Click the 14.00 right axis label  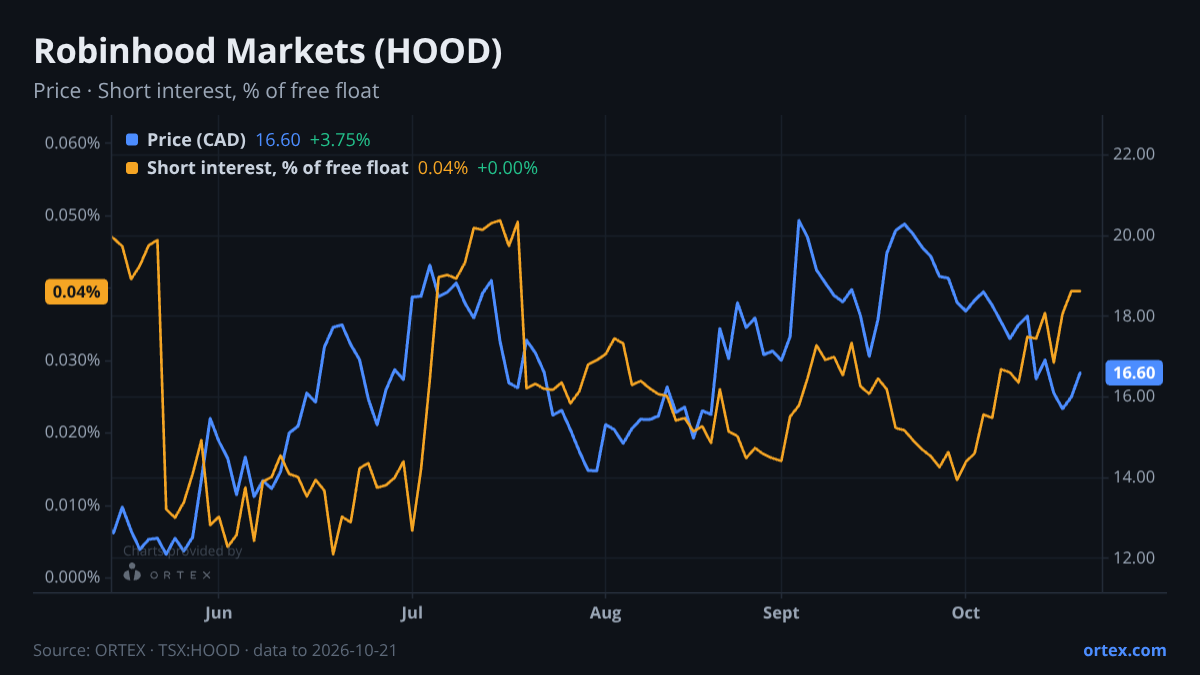1134,477
